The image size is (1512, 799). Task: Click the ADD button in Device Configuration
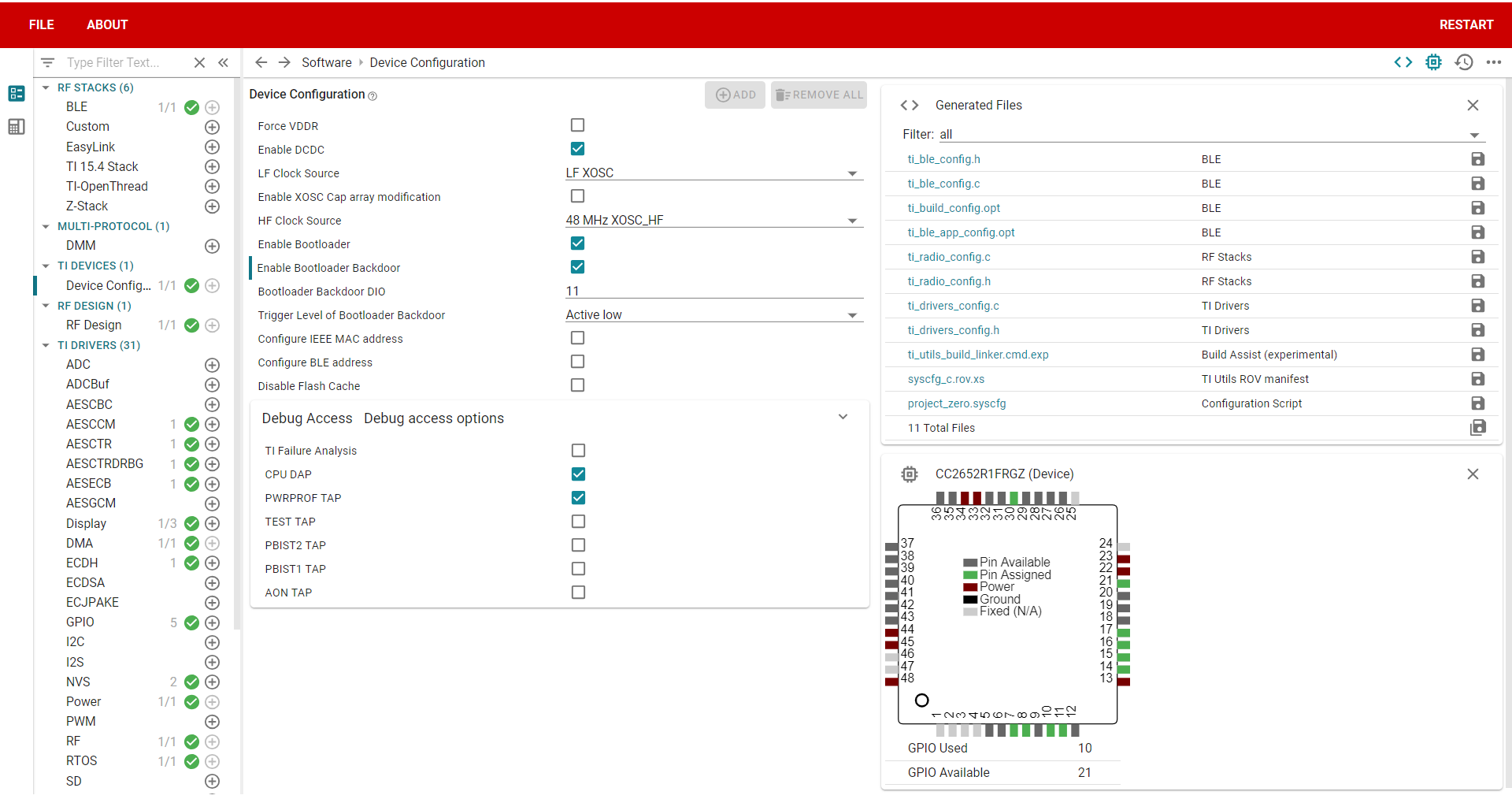(x=735, y=95)
